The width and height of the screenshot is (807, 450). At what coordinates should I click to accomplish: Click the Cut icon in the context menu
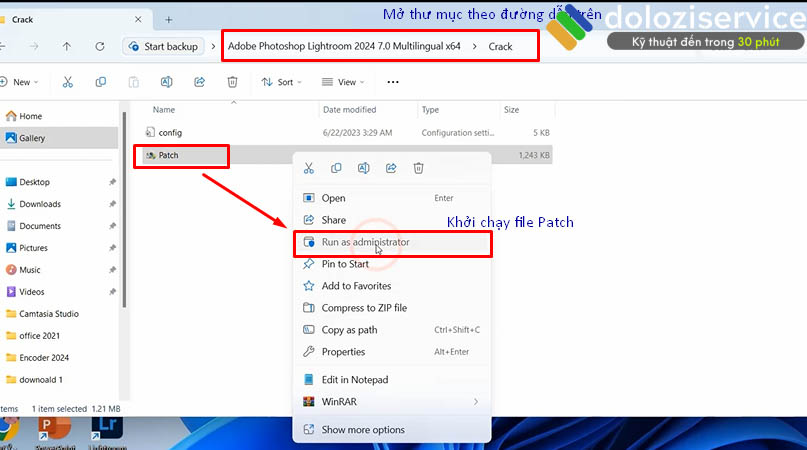[309, 168]
